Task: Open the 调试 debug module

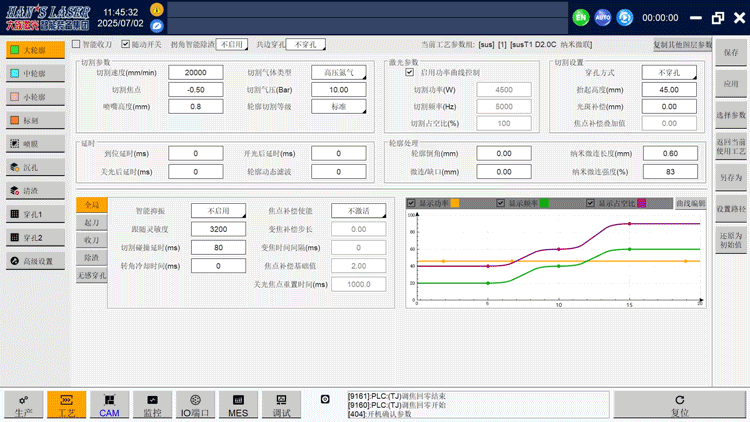Action: (281, 404)
